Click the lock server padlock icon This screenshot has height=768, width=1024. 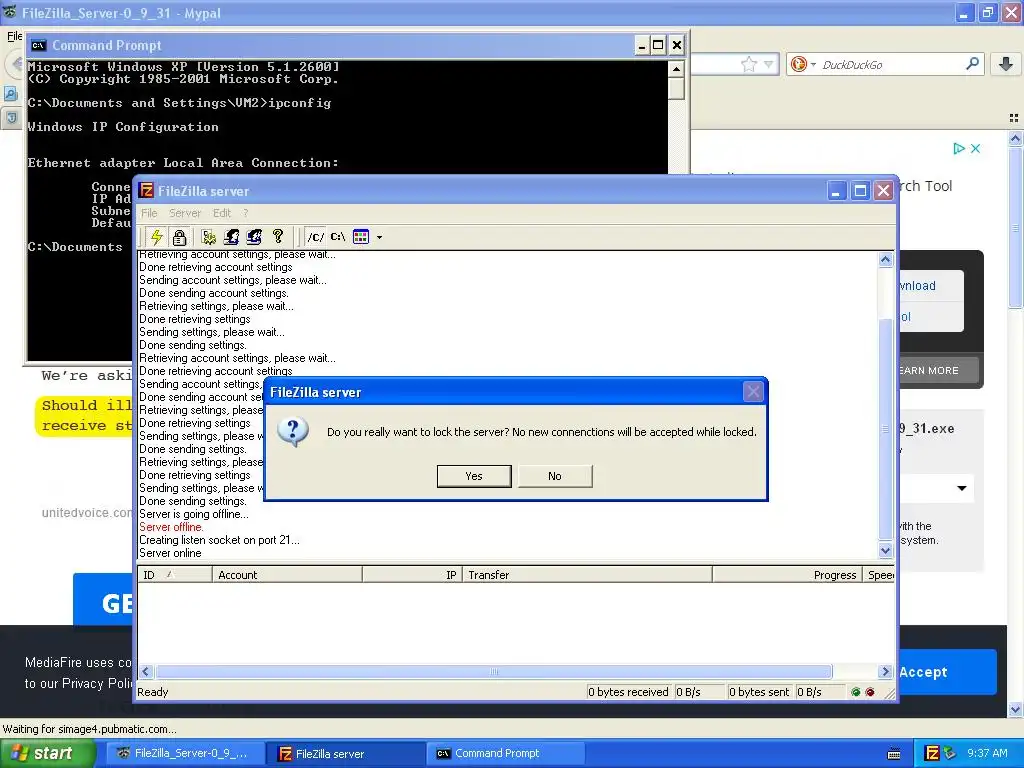(180, 236)
